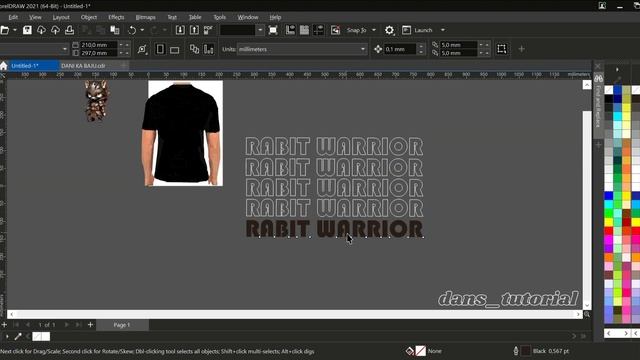Click the Save icon in the toolbar
Screen dimensions: 640x360
(x=27, y=30)
